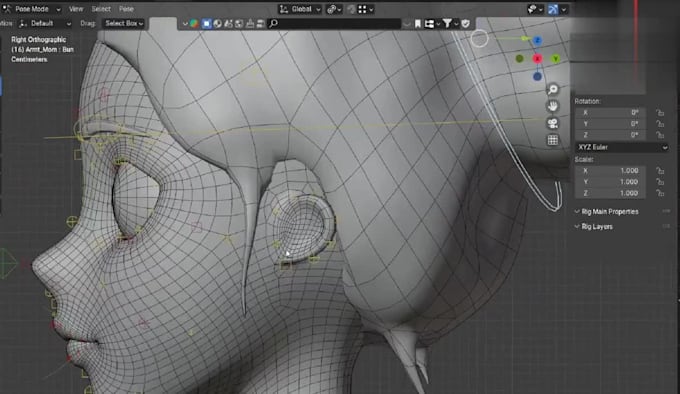Click the bookmark icon
This screenshot has height=394, width=680.
click(418, 23)
